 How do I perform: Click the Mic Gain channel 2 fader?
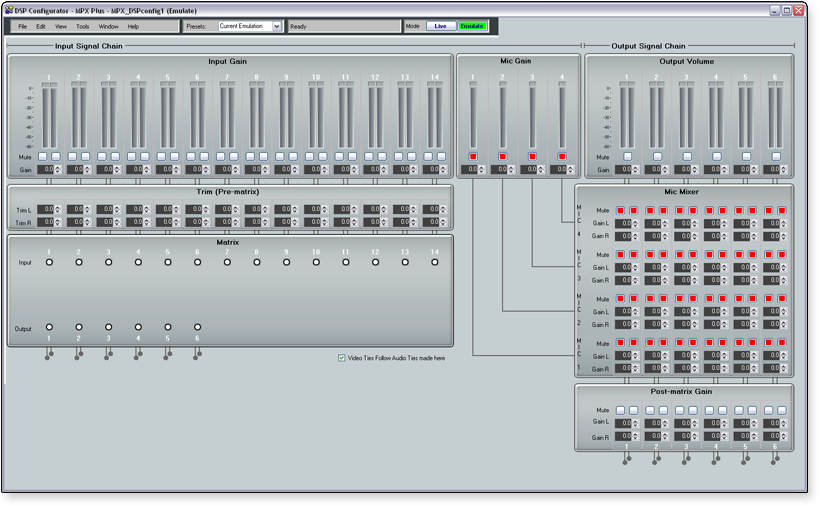click(x=503, y=115)
